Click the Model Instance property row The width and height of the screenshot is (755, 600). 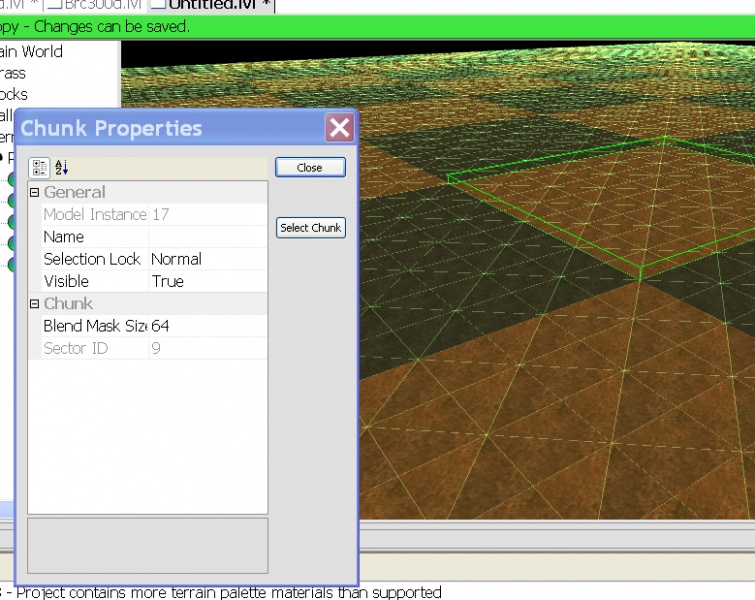pyautogui.click(x=95, y=215)
